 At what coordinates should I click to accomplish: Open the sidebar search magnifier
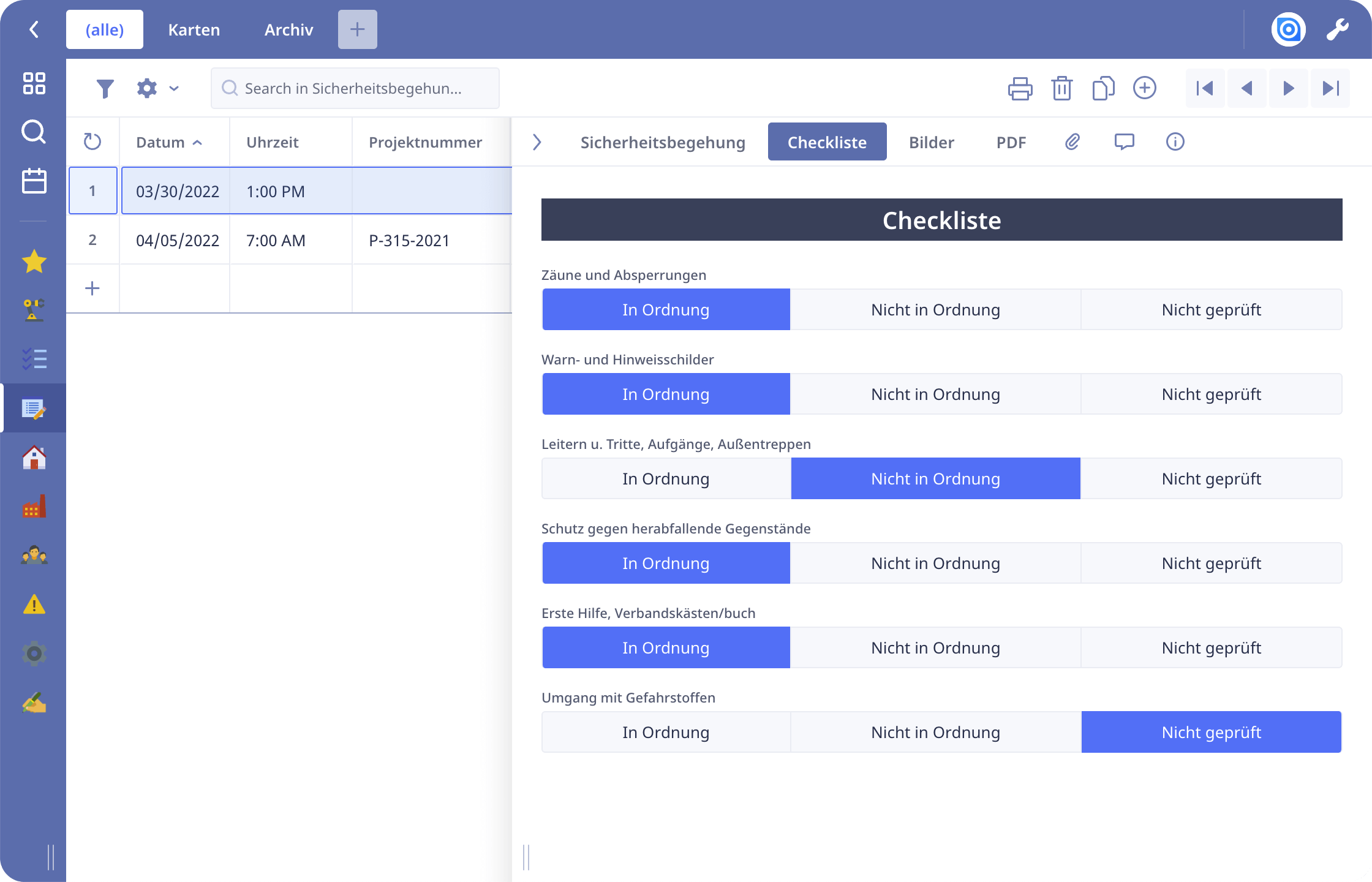pos(34,132)
